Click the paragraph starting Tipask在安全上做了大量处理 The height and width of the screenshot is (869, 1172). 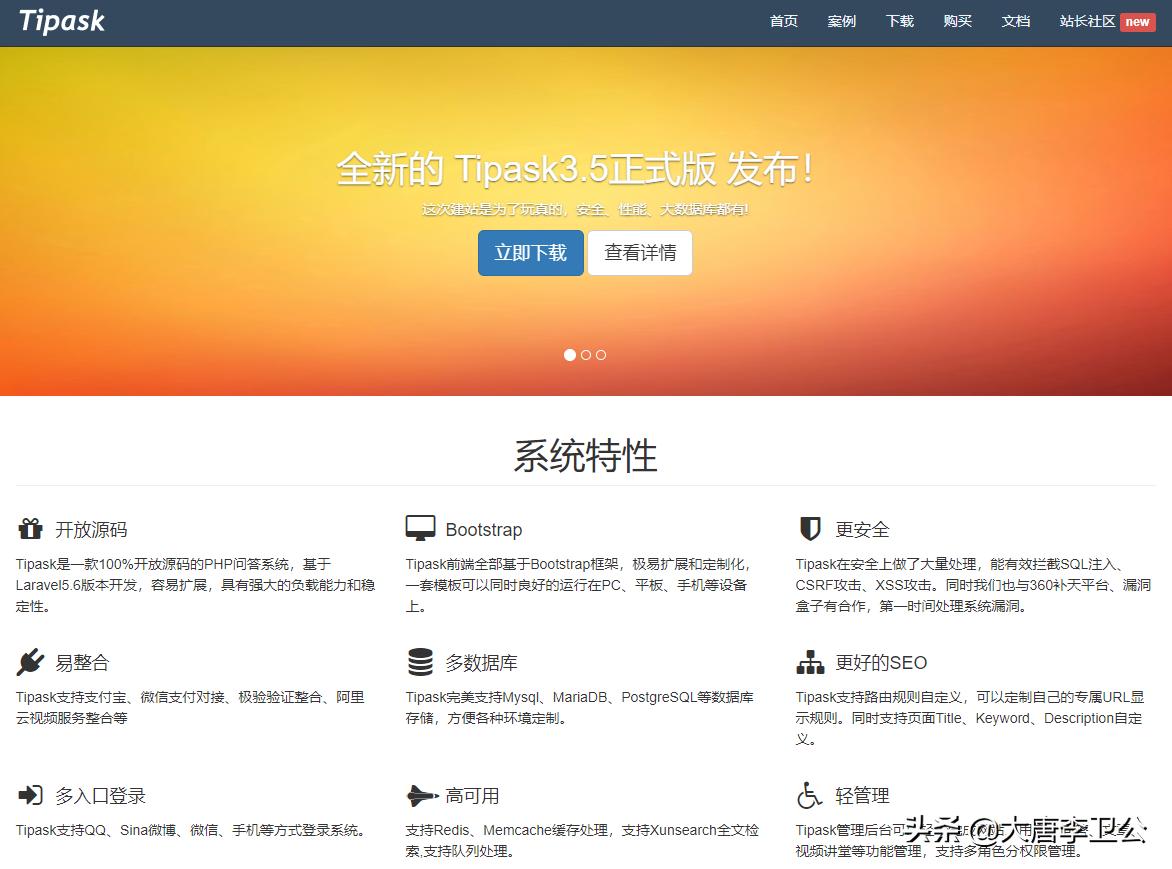[x=973, y=585]
